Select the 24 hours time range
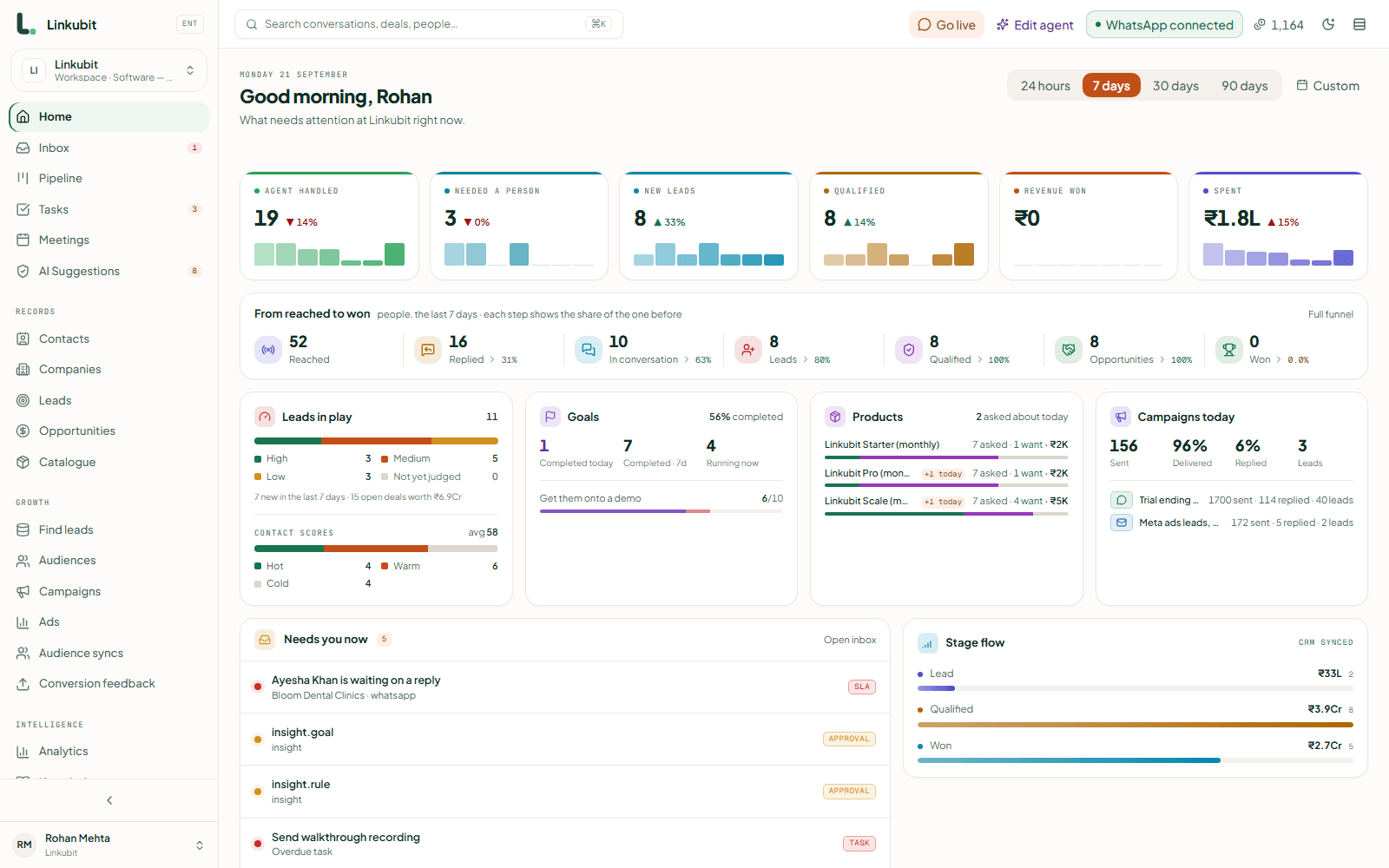Screen dimensions: 1389x868 point(1045,86)
